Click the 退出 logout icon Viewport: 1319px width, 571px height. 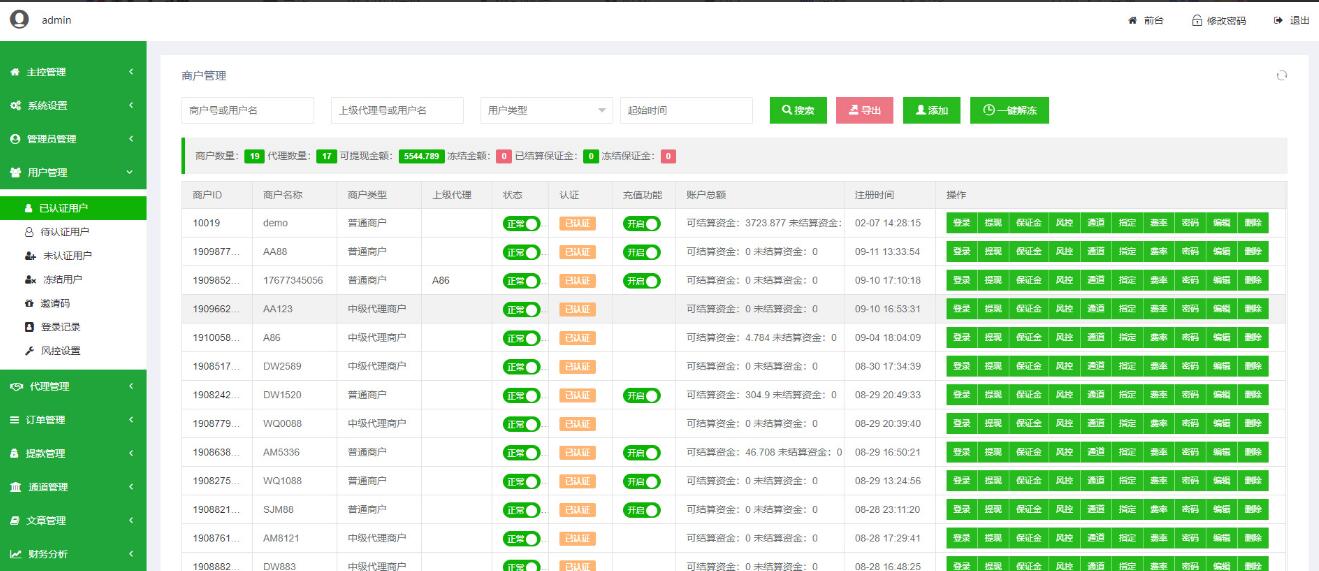1278,21
